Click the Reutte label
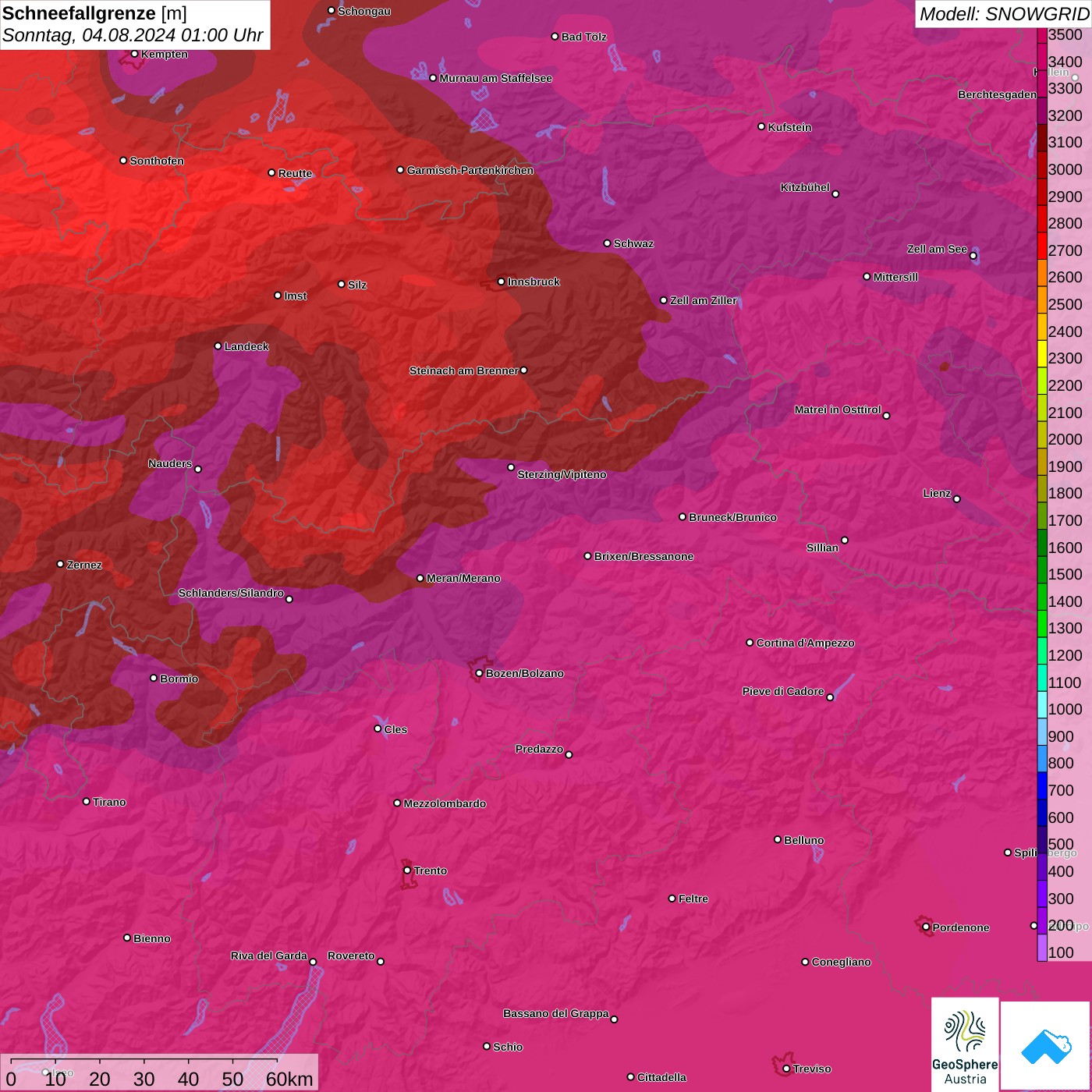 tap(295, 173)
